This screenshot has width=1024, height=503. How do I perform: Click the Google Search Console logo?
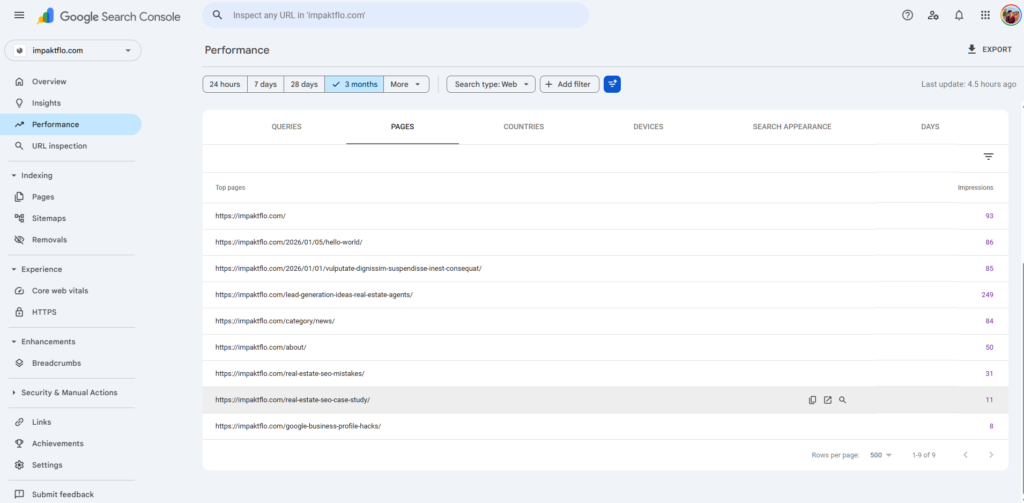pyautogui.click(x=109, y=16)
